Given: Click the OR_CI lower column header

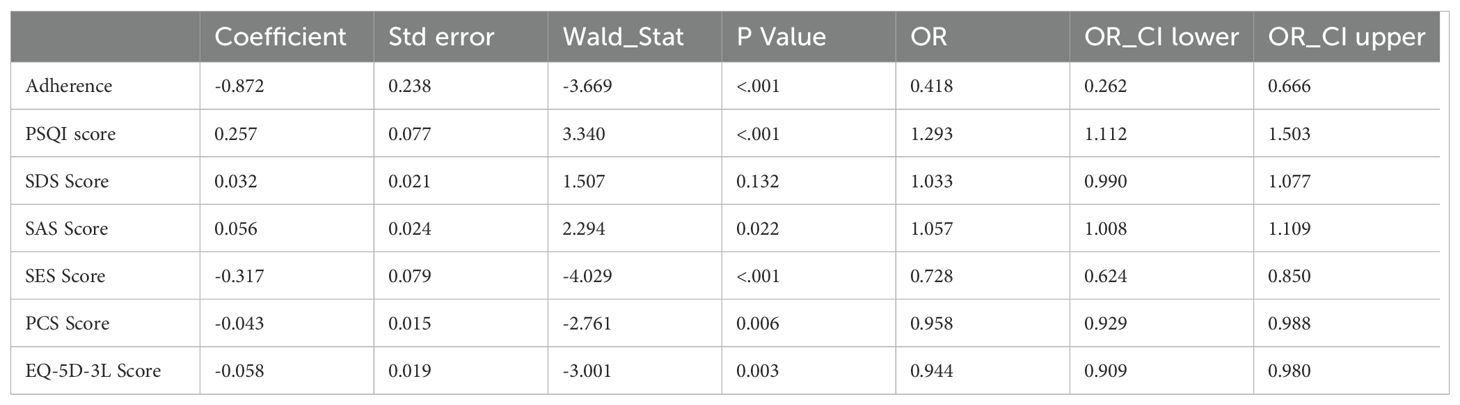Looking at the screenshot, I should pyautogui.click(x=1162, y=37).
